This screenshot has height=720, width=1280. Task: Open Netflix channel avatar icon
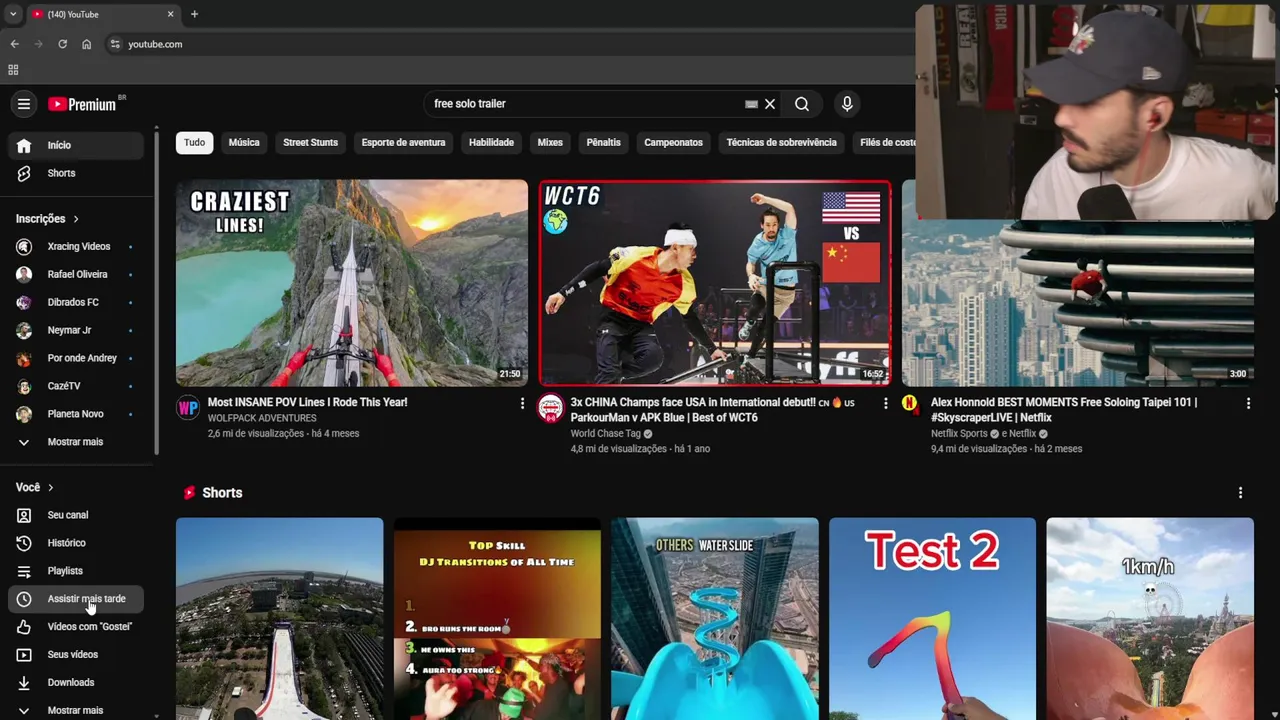909,403
